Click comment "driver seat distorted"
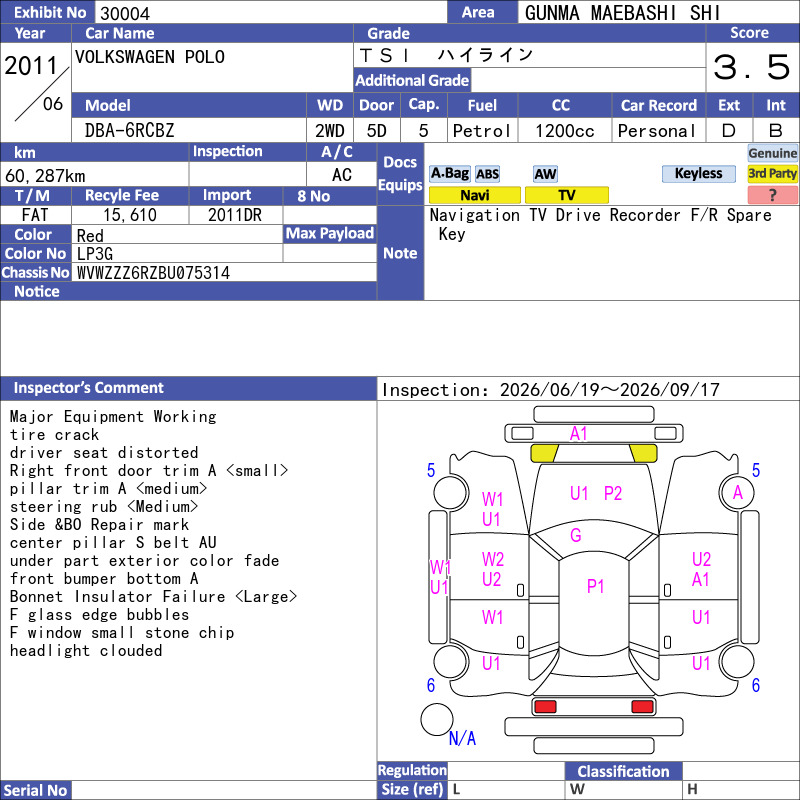The height and width of the screenshot is (800, 800). click(104, 453)
